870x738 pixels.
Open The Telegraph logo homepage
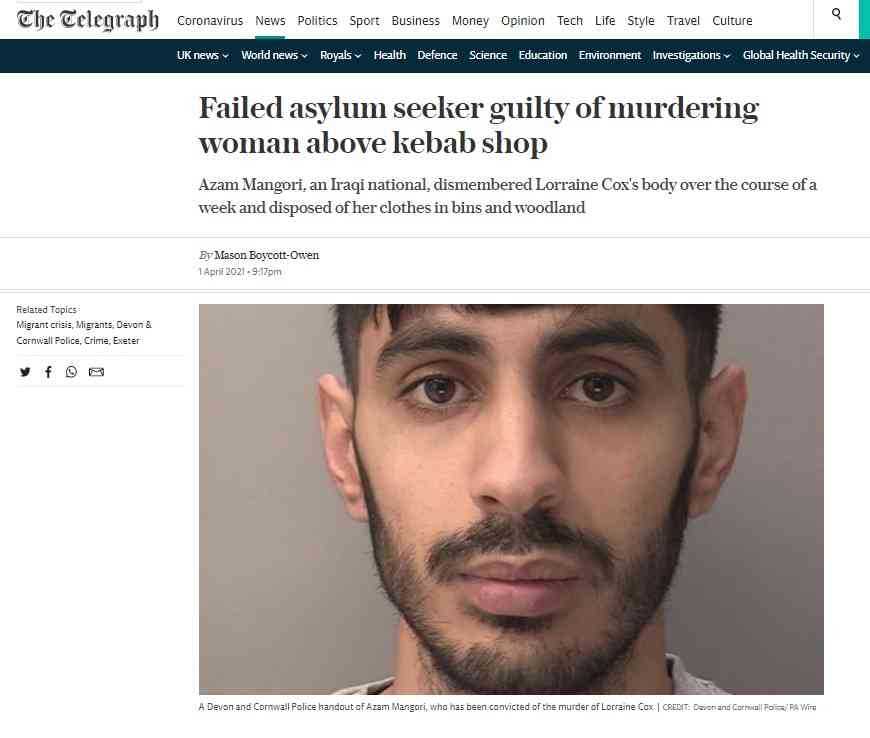(88, 20)
